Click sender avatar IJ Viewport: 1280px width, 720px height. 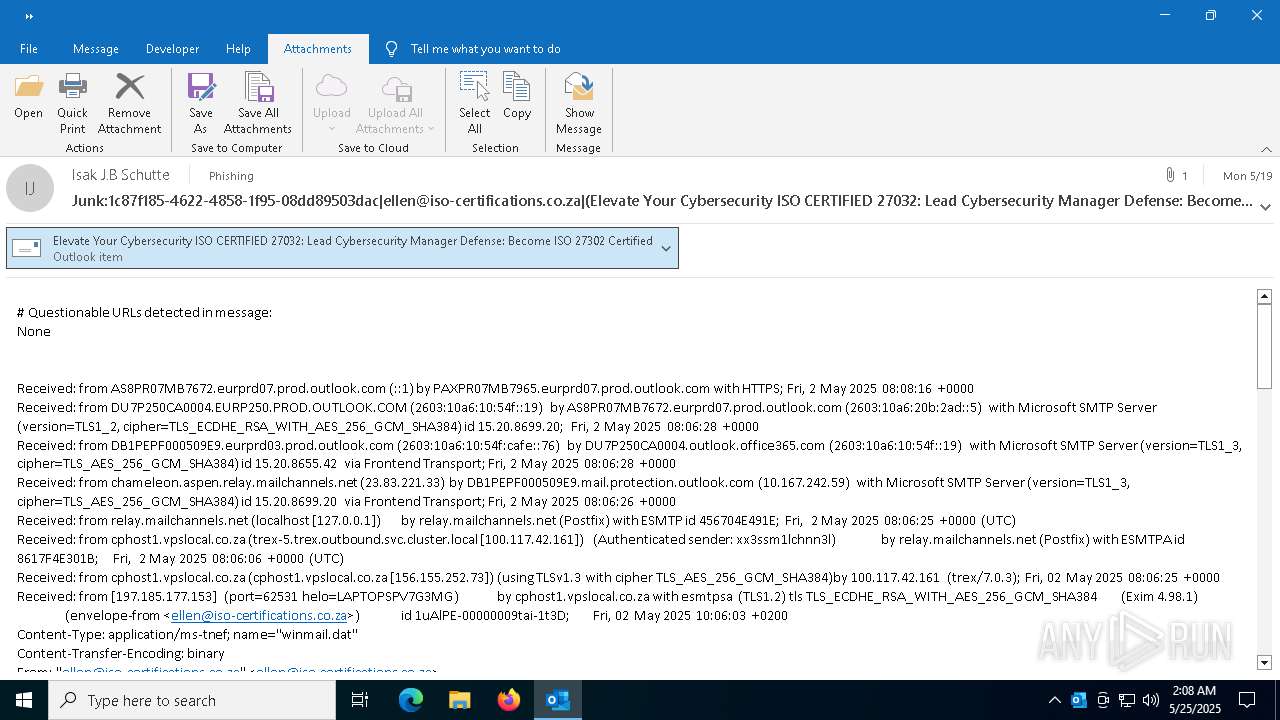click(30, 188)
